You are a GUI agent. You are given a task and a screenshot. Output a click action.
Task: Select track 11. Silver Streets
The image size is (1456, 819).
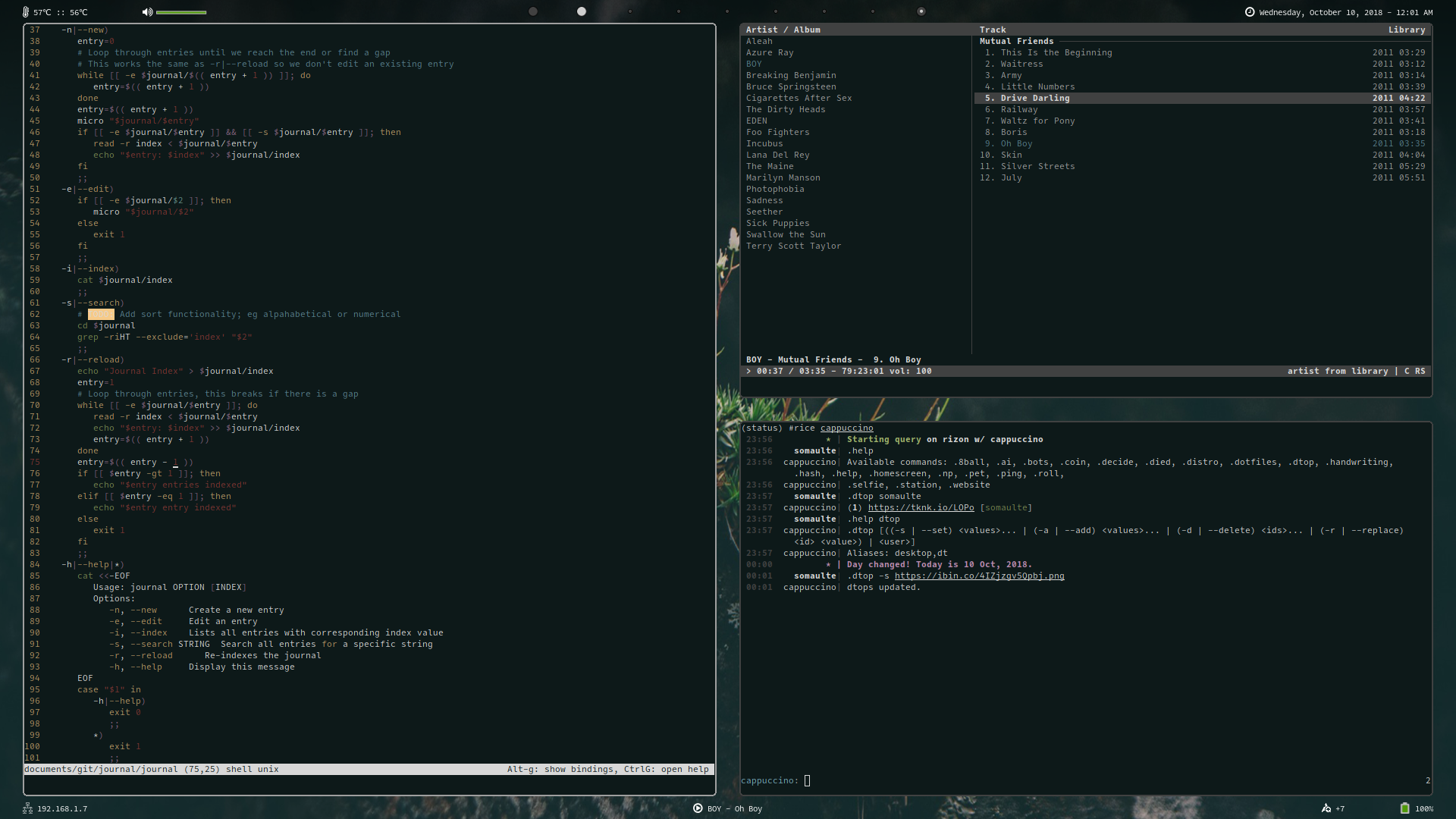point(1203,167)
